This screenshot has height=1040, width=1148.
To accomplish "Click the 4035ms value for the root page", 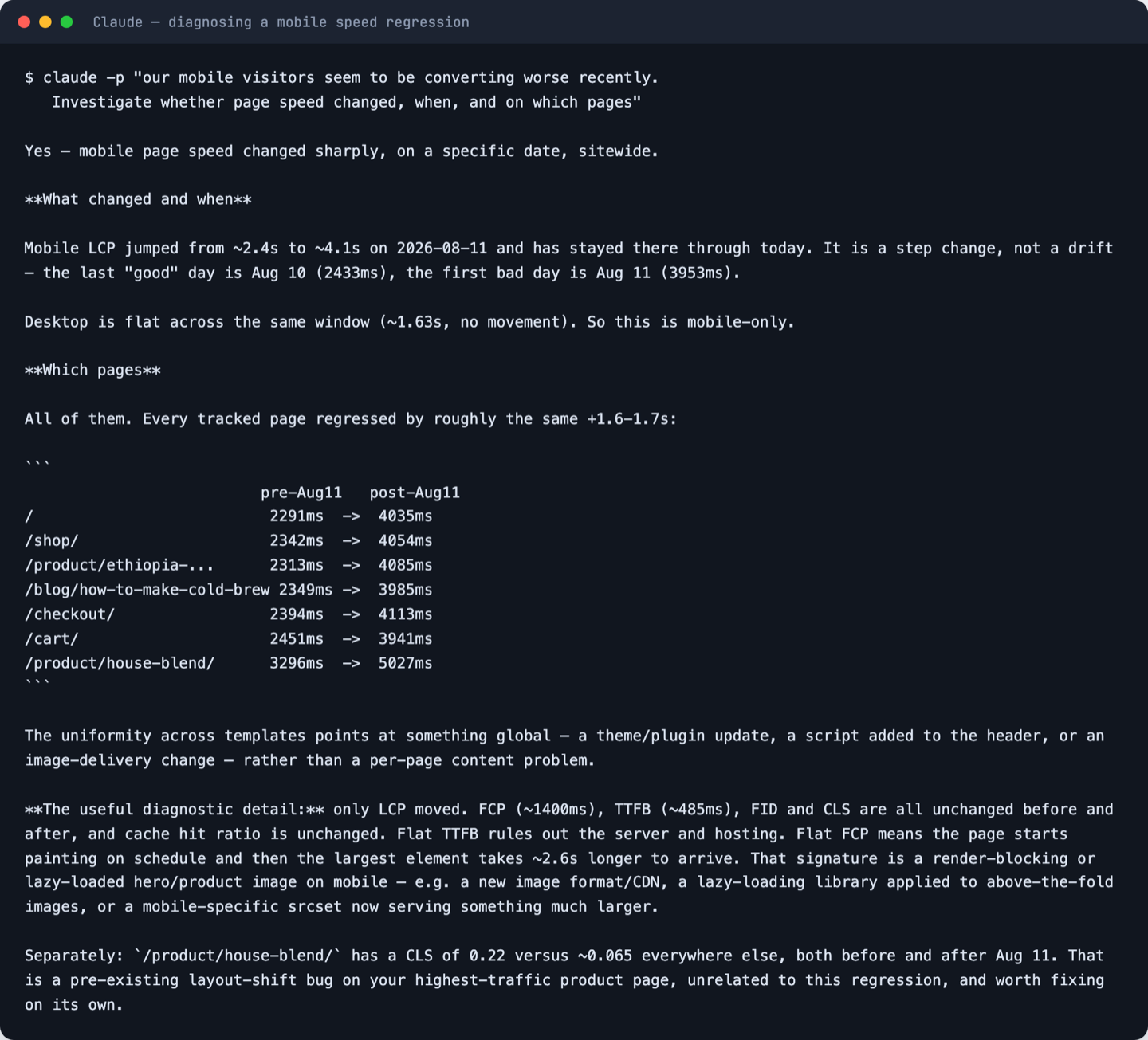I will point(405,516).
